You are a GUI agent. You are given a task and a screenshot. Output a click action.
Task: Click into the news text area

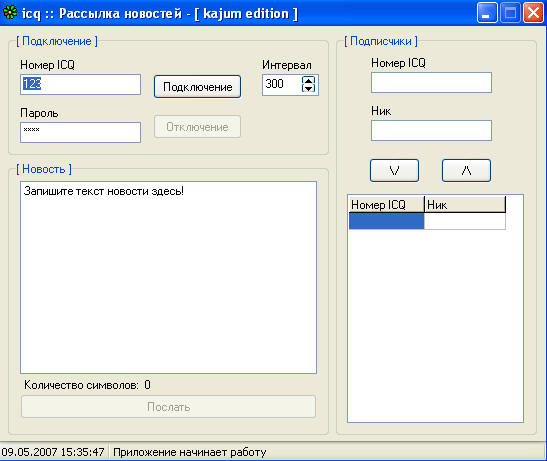click(168, 277)
